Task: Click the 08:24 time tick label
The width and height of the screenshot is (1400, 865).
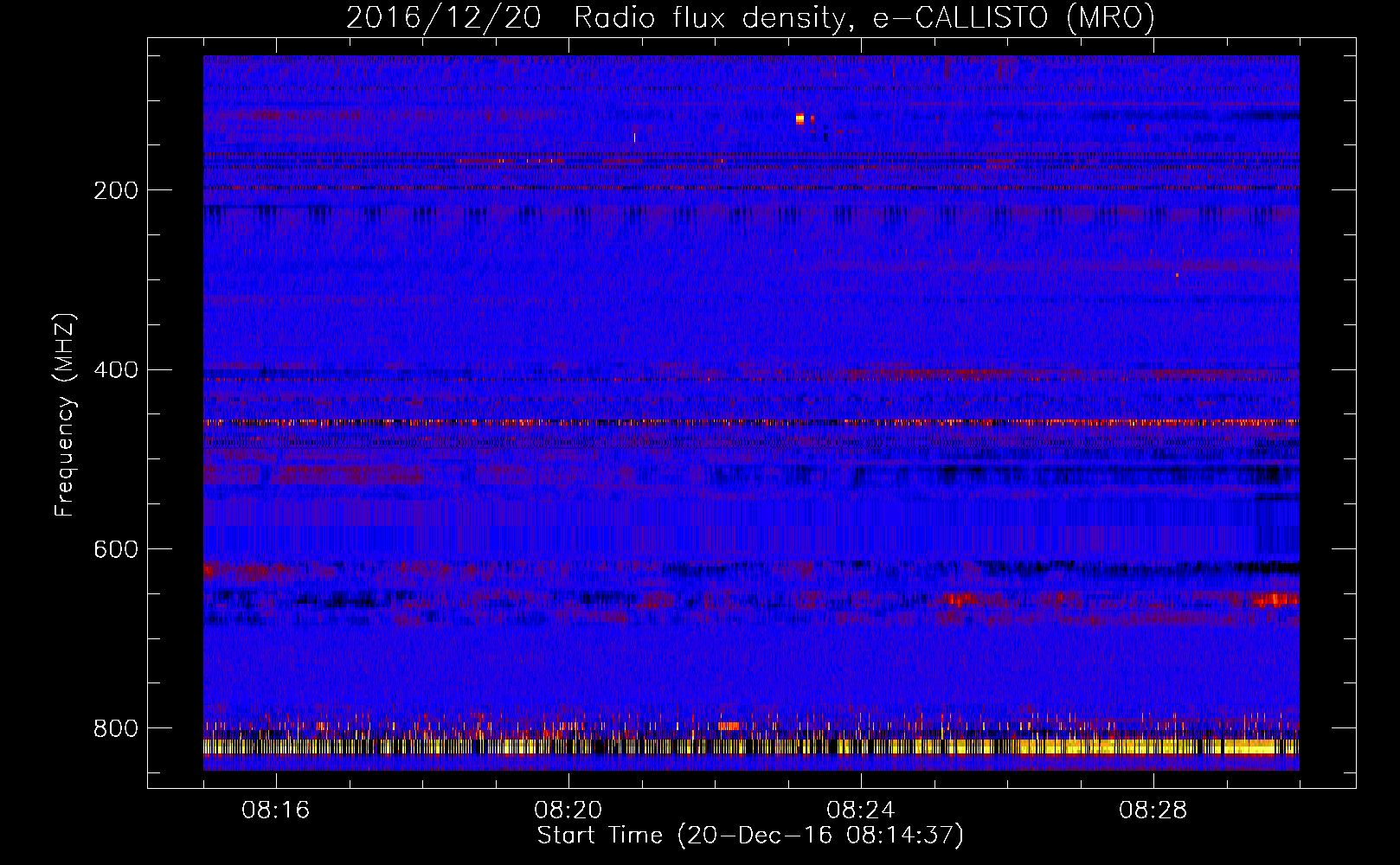Action: coord(861,811)
